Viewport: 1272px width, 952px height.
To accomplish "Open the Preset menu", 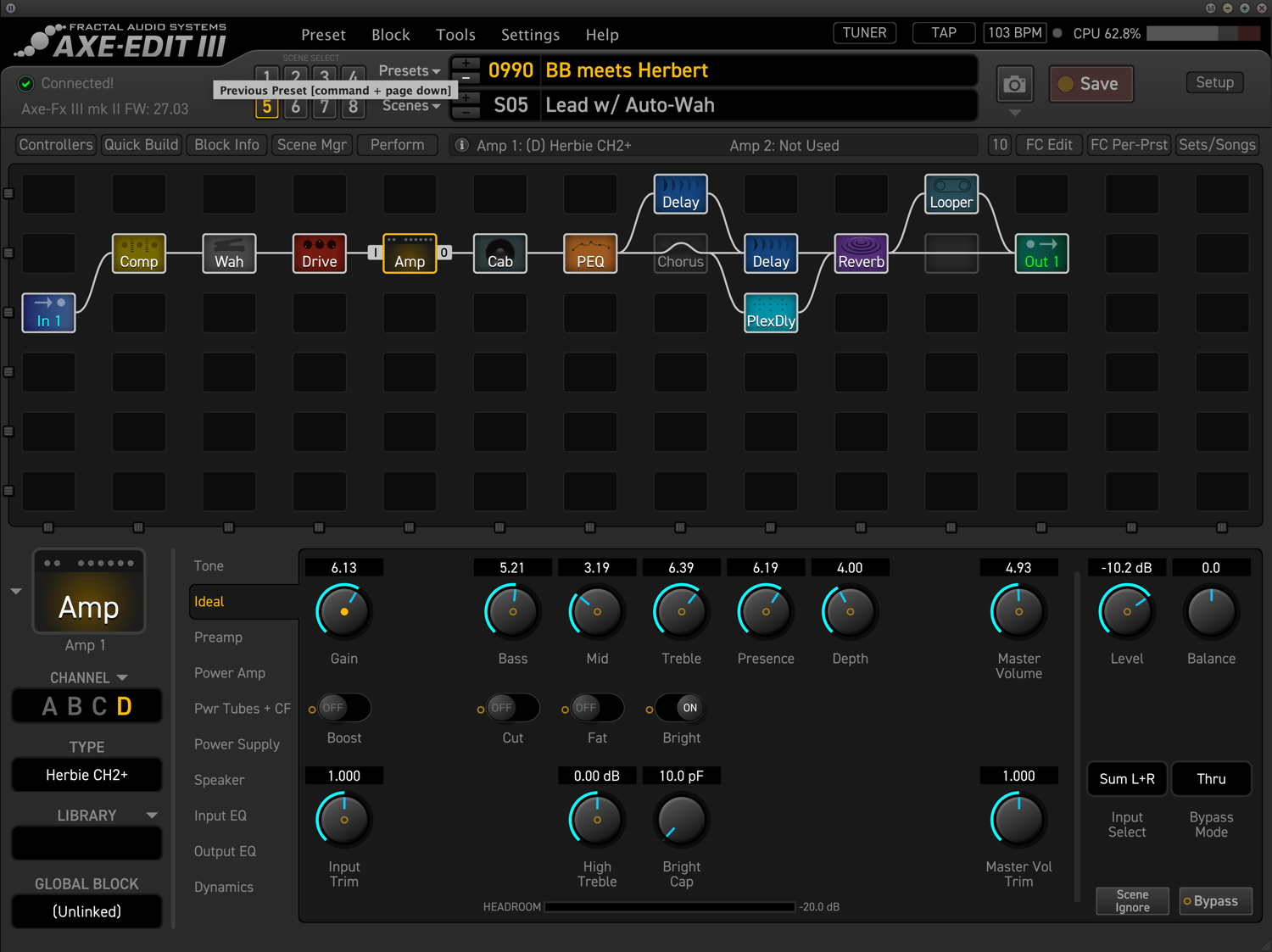I will 323,35.
